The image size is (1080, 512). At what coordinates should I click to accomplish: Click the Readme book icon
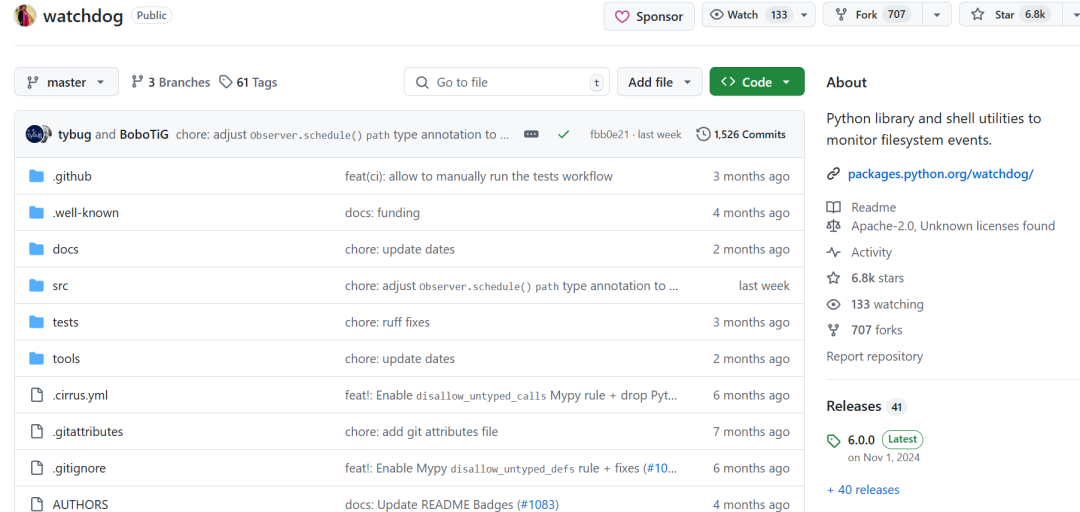coord(833,207)
